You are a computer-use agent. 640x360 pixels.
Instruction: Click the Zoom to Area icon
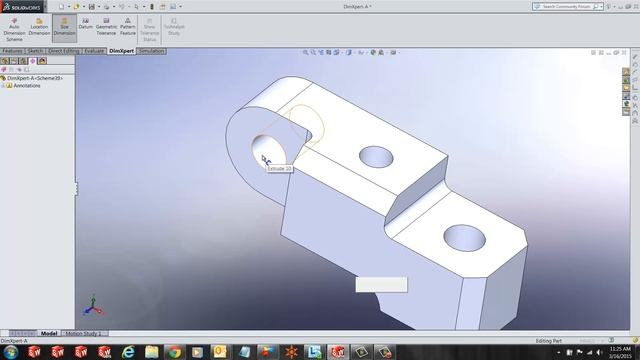(x=313, y=52)
